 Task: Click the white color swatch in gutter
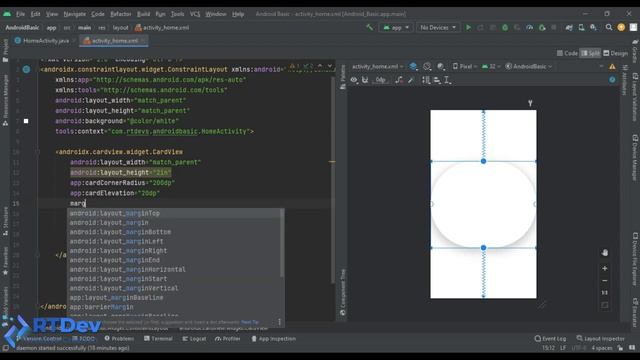(26, 121)
